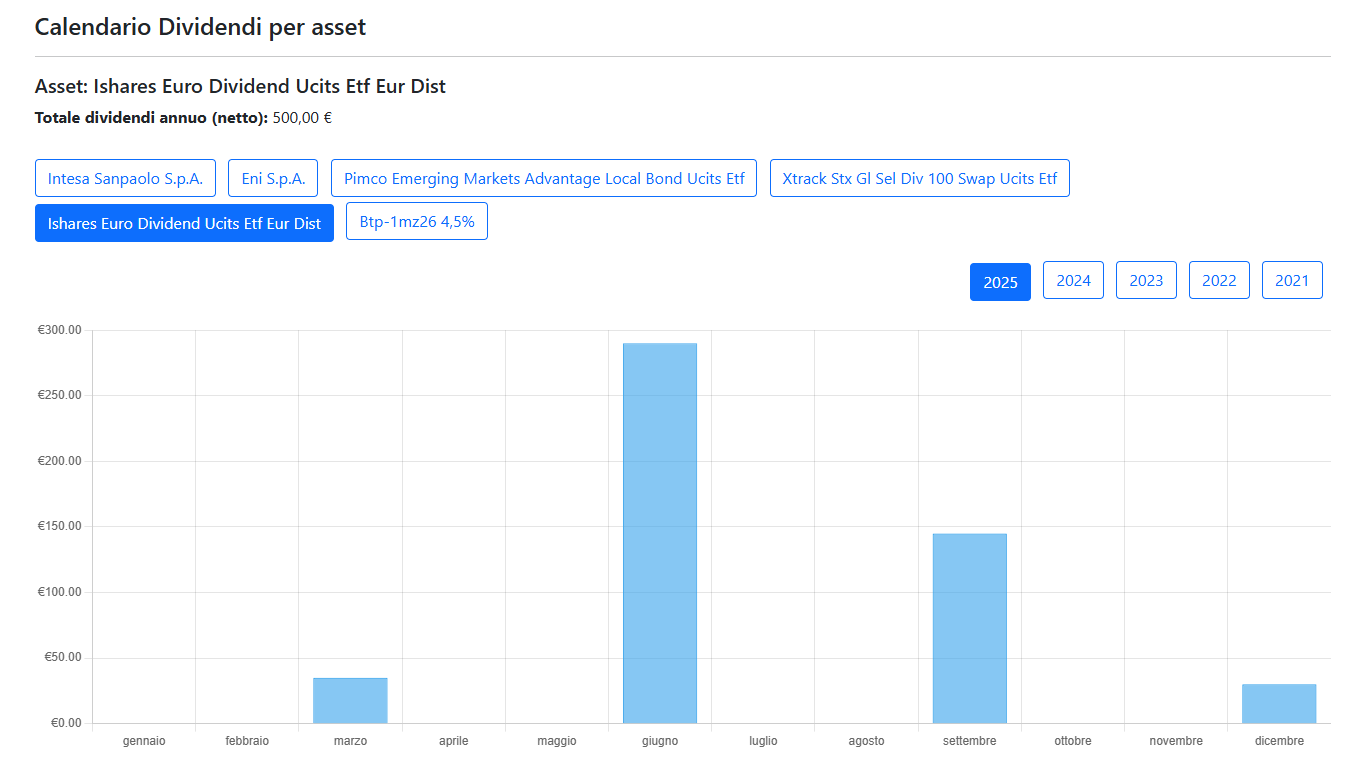Show dividends for year 2023
This screenshot has height=767, width=1362.
pos(1146,280)
